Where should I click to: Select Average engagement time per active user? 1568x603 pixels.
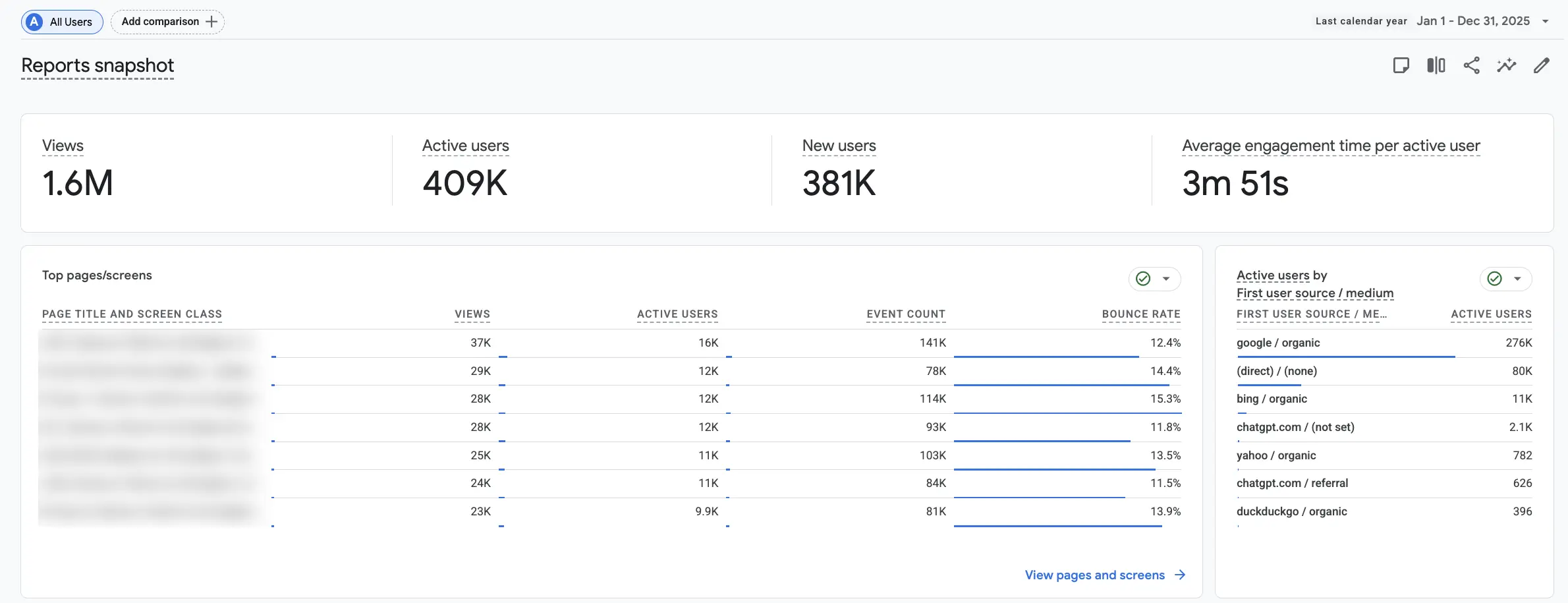1331,146
